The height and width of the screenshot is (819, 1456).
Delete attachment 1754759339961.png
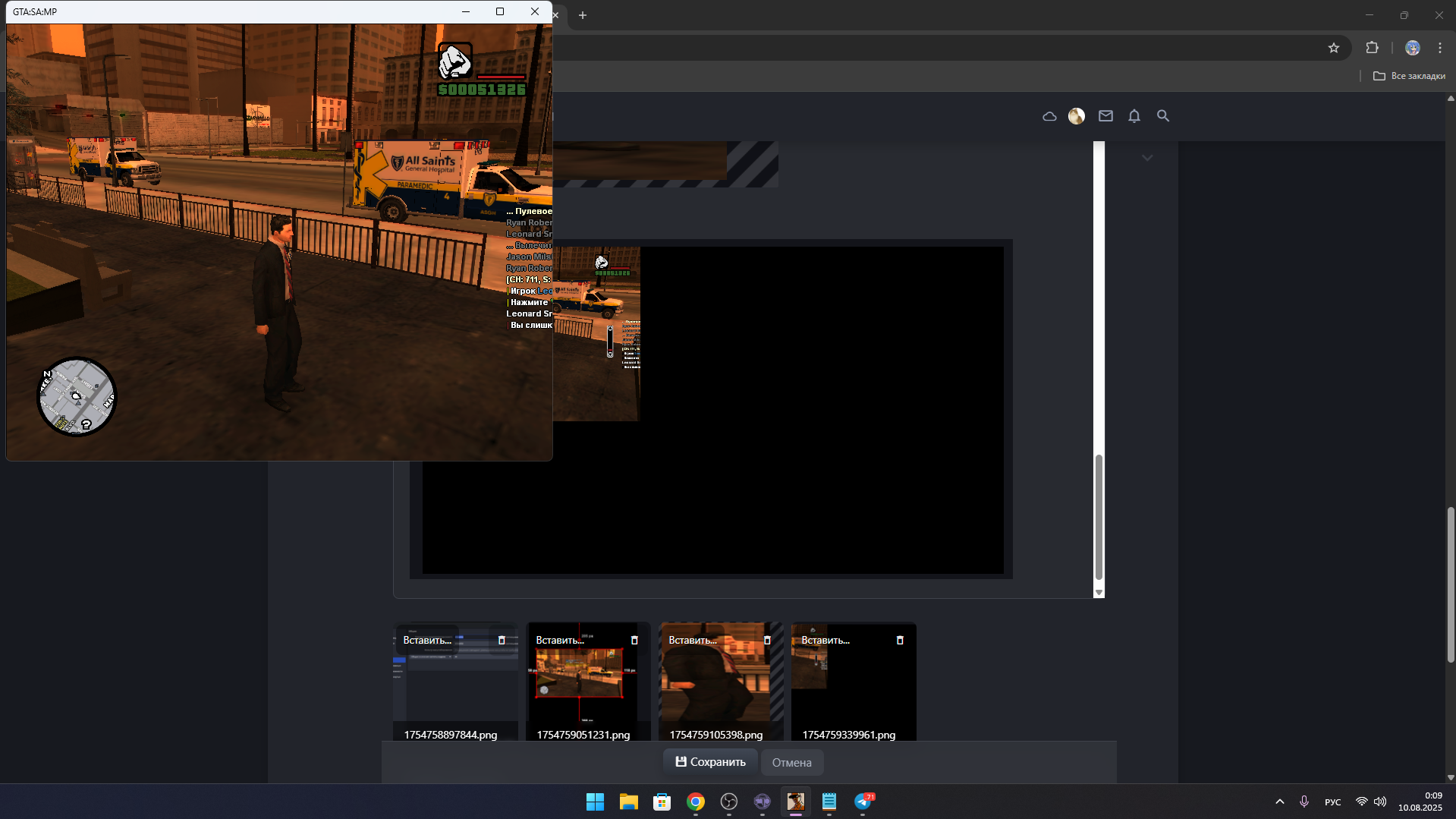(900, 641)
